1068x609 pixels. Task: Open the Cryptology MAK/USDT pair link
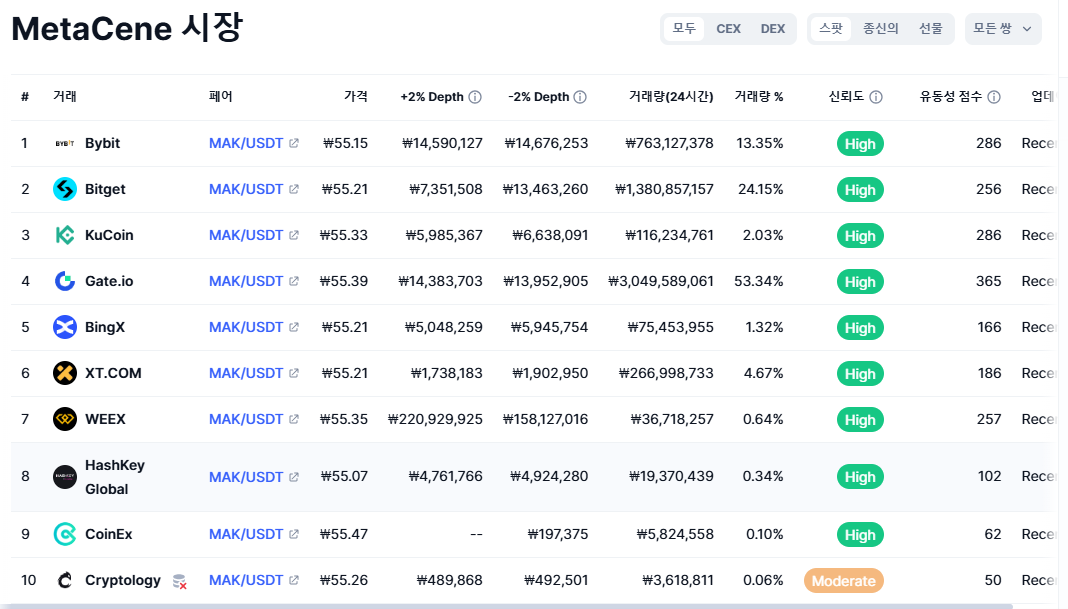point(246,580)
